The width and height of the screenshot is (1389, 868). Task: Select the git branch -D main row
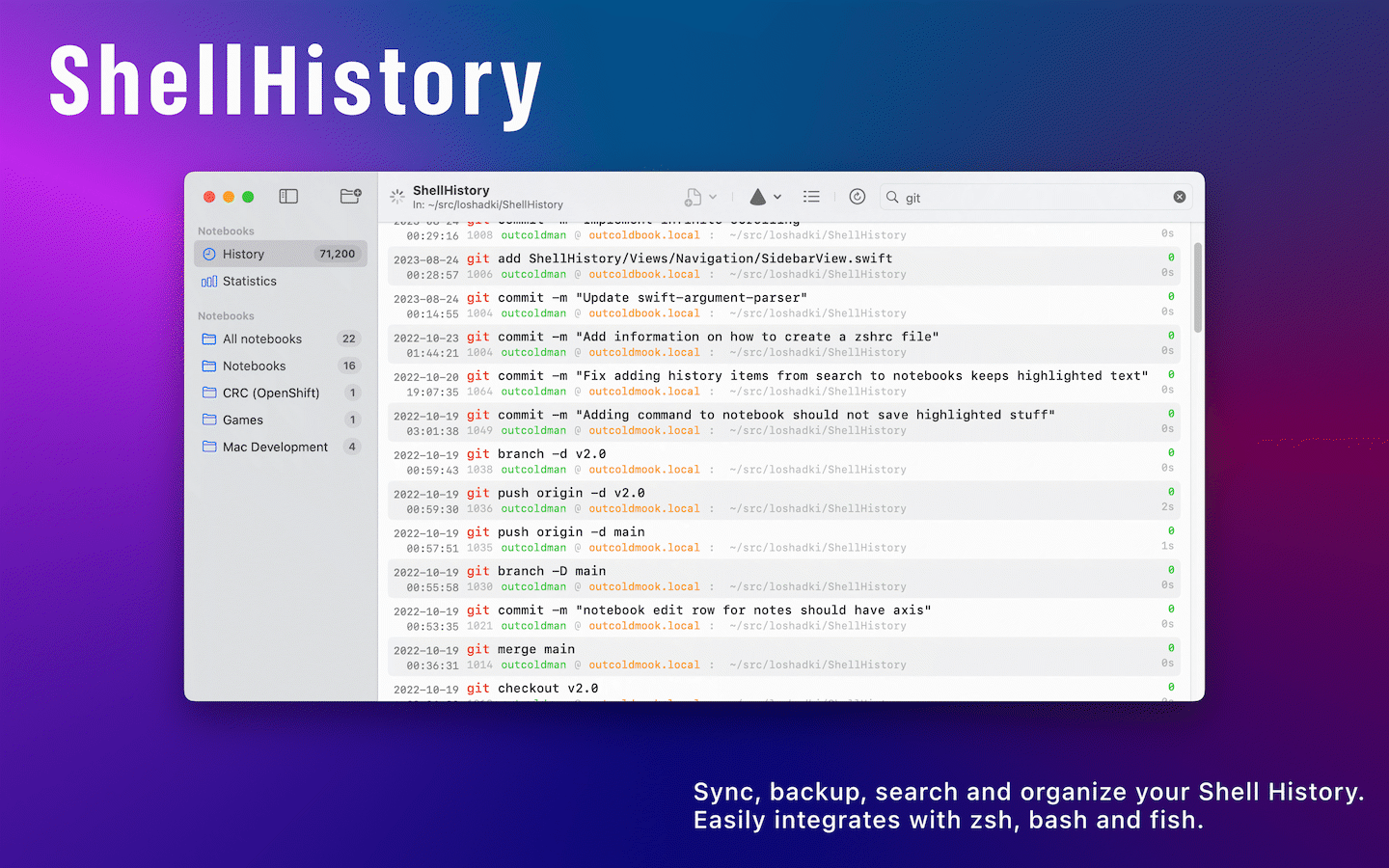coord(786,579)
